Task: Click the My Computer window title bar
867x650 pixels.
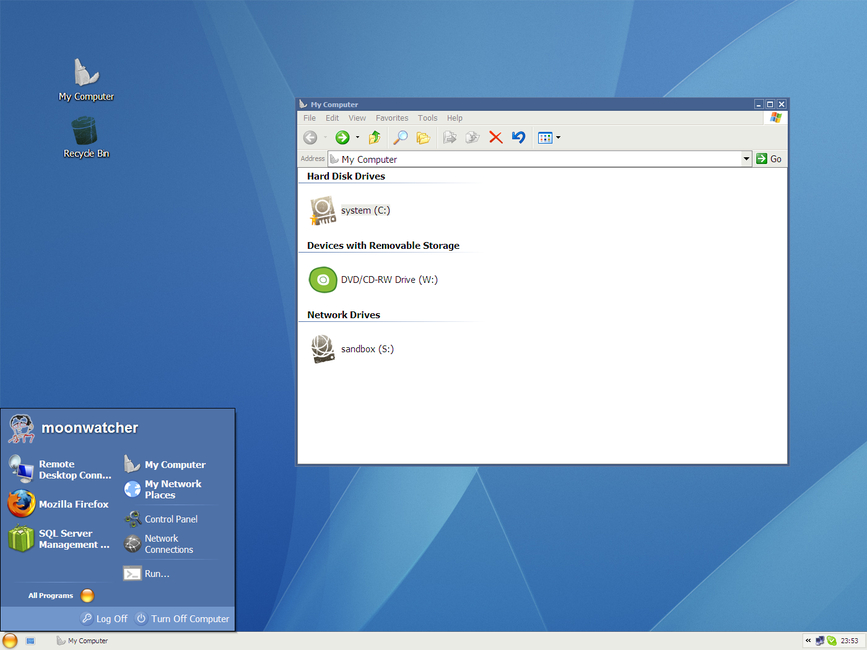Action: [x=525, y=104]
